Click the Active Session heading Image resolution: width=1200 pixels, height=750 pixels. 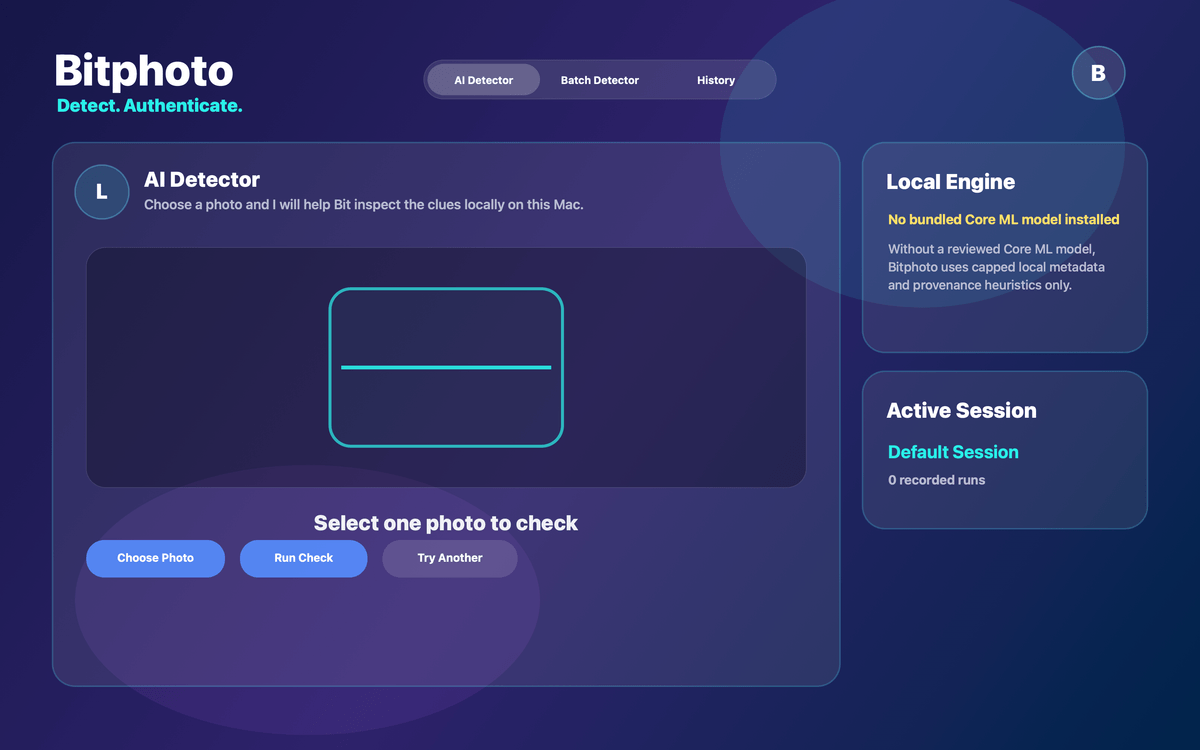click(x=961, y=410)
